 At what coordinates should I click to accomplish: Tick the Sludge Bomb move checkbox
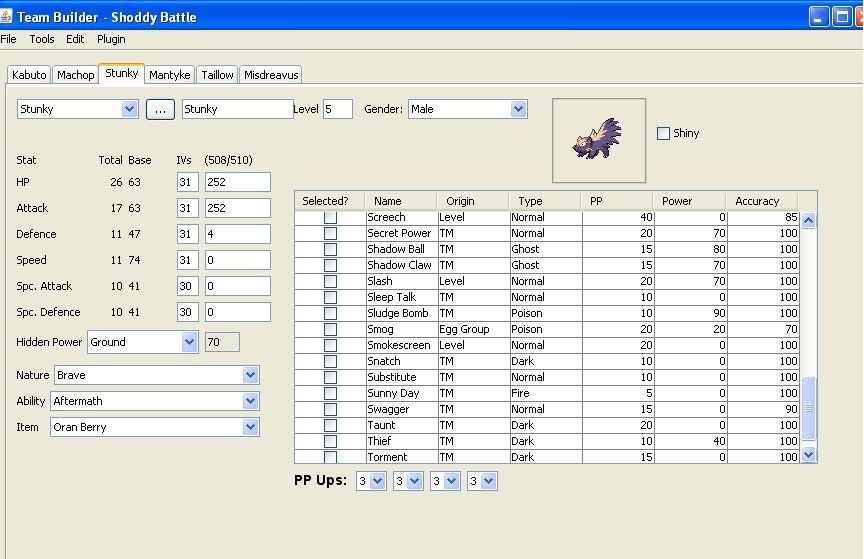(x=330, y=313)
